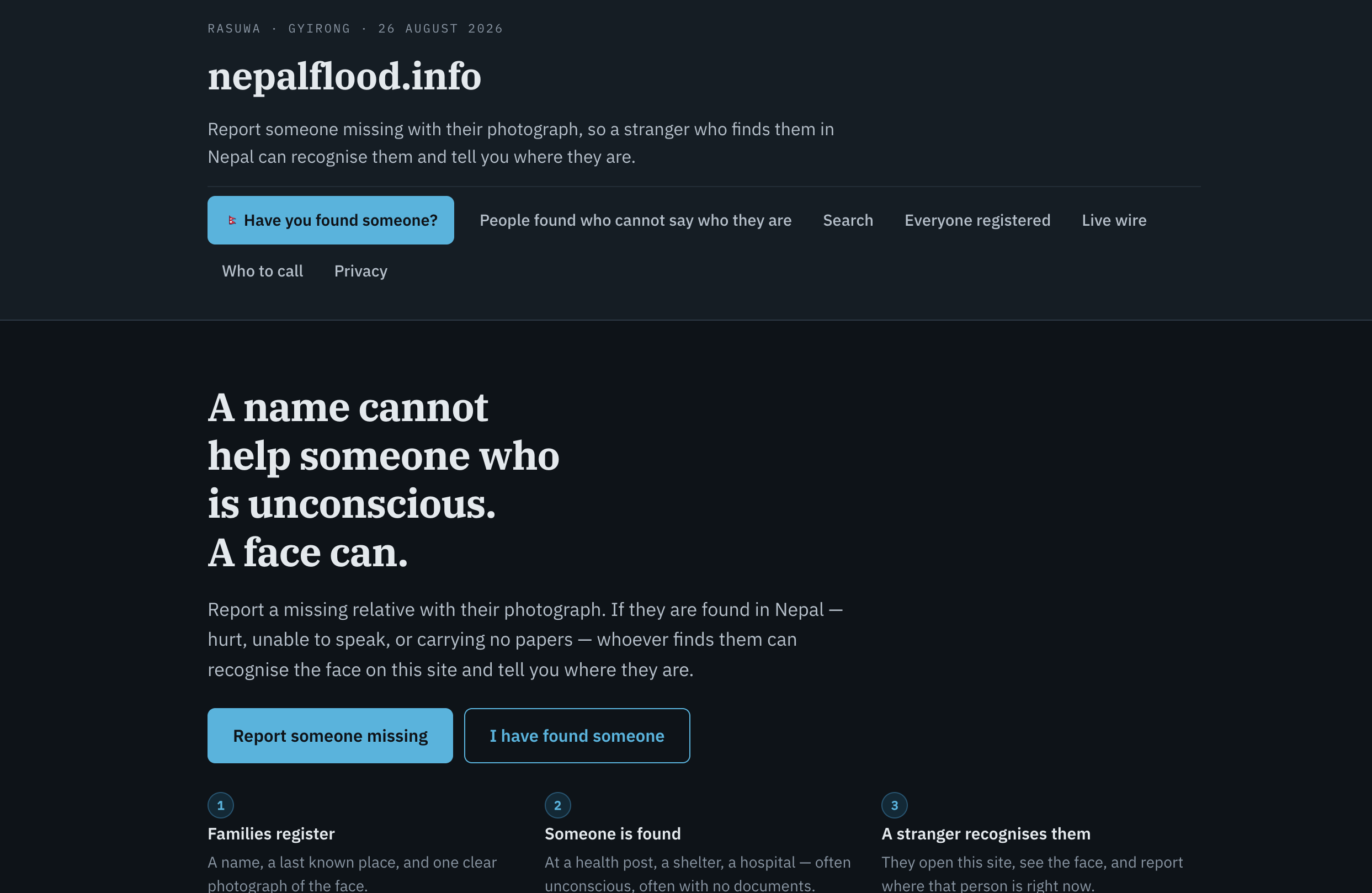Click the nepalflood.info site title

[x=344, y=76]
